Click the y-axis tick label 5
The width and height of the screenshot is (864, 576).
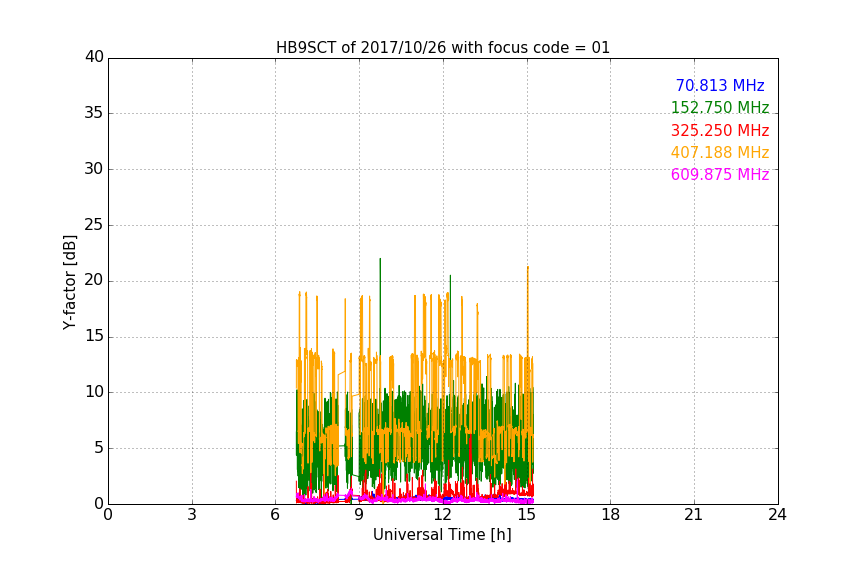99,448
